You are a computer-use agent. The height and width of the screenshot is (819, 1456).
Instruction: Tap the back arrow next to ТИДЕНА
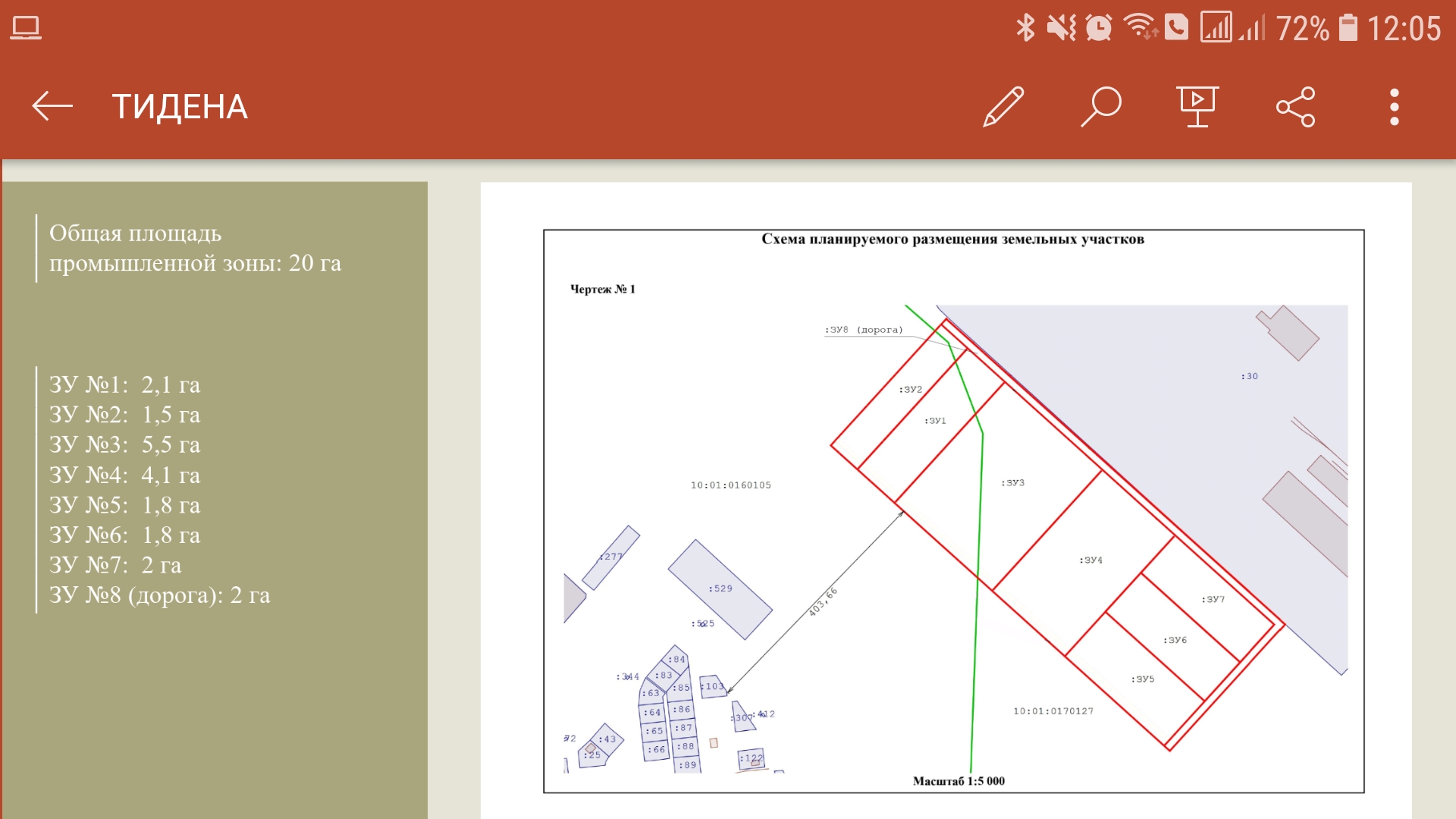(52, 106)
